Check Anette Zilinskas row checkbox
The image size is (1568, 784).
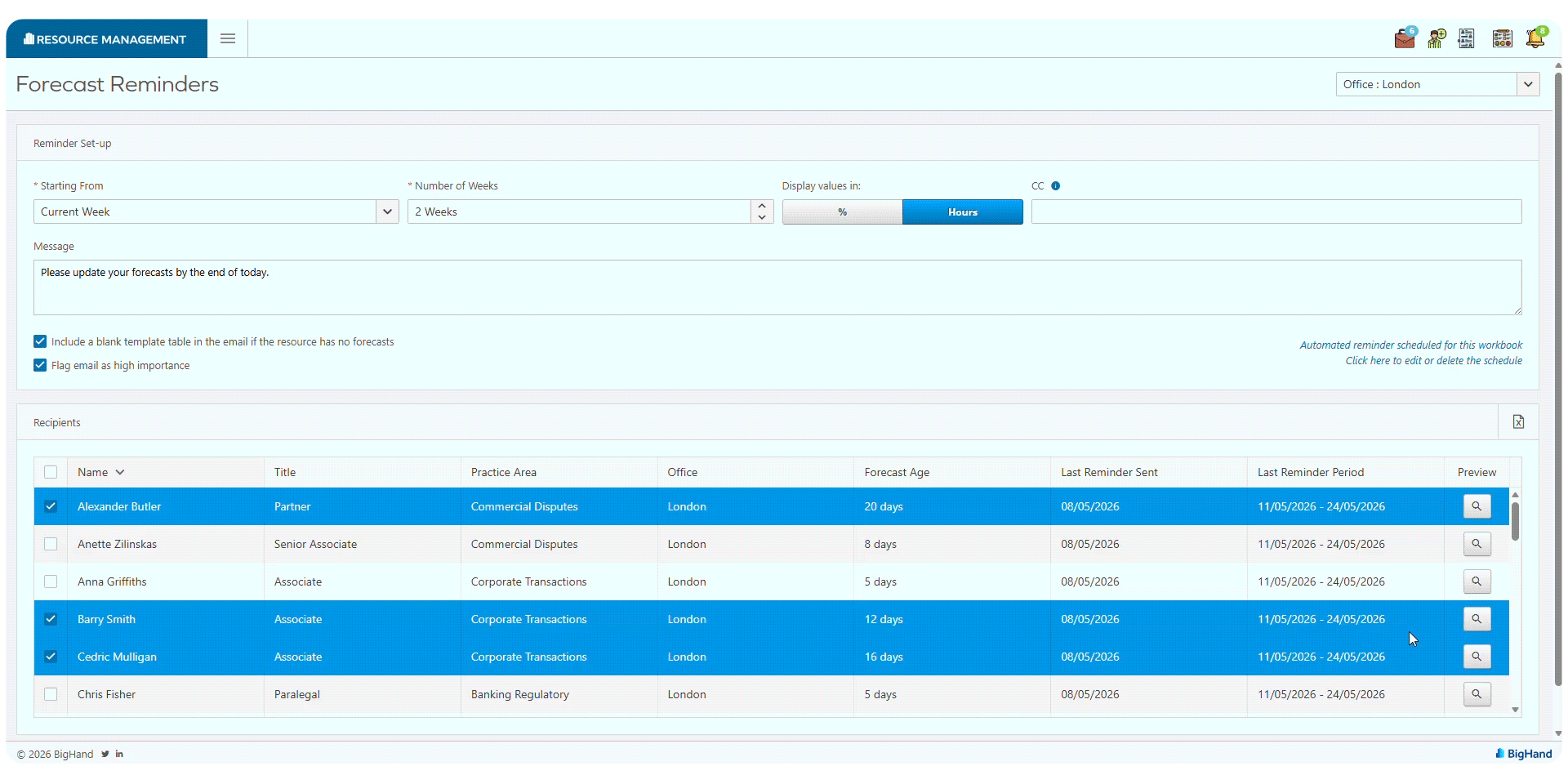[51, 544]
